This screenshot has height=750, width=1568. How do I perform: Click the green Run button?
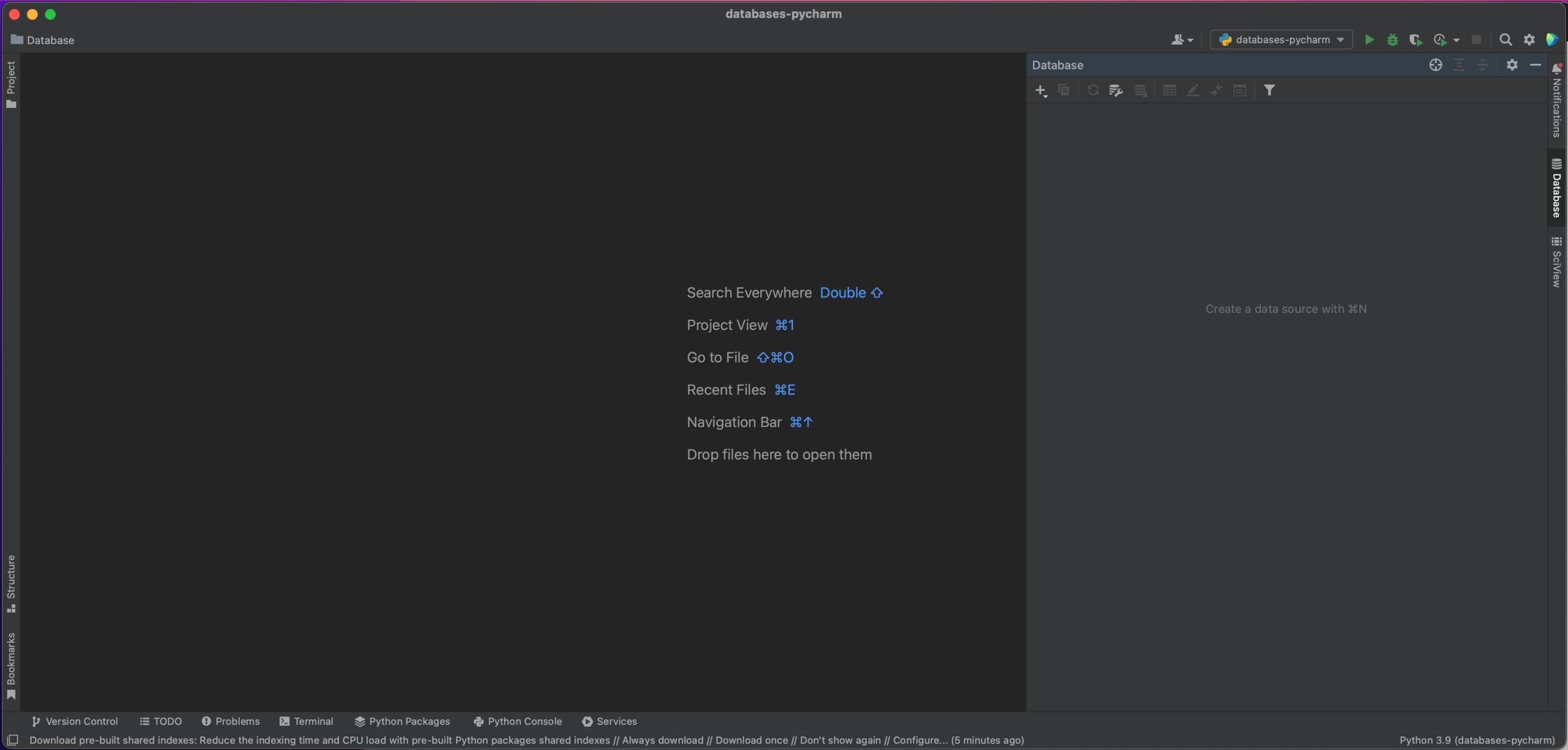point(1369,40)
